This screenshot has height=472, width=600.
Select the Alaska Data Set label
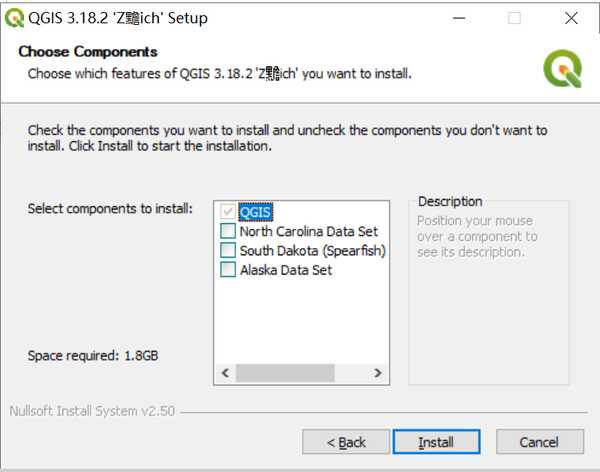click(285, 270)
